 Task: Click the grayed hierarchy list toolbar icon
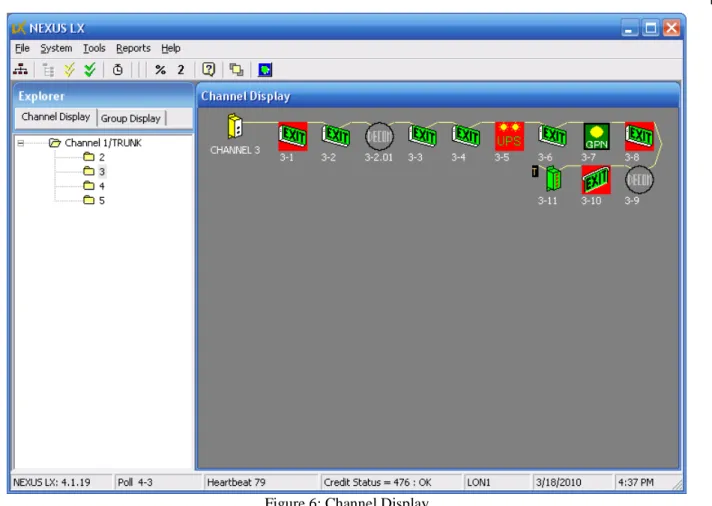(48, 69)
